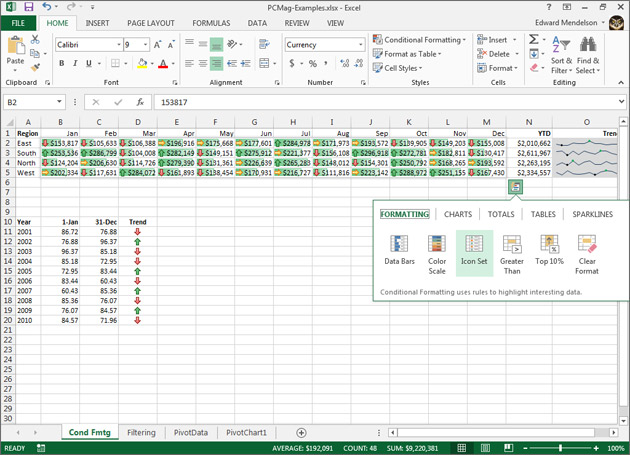
Task: Open Format as Table dropdown
Action: (x=407, y=53)
